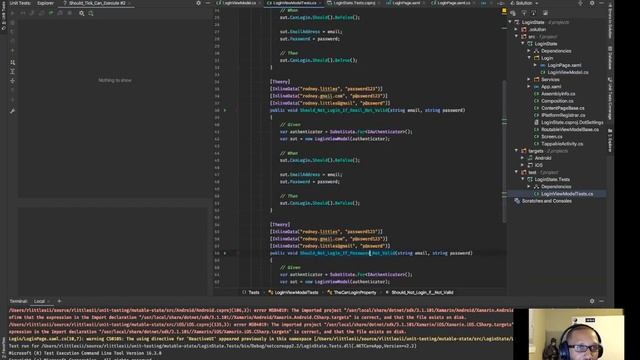
Task: Open LoginState.Tests.csproj editor tab
Action: 352,3
